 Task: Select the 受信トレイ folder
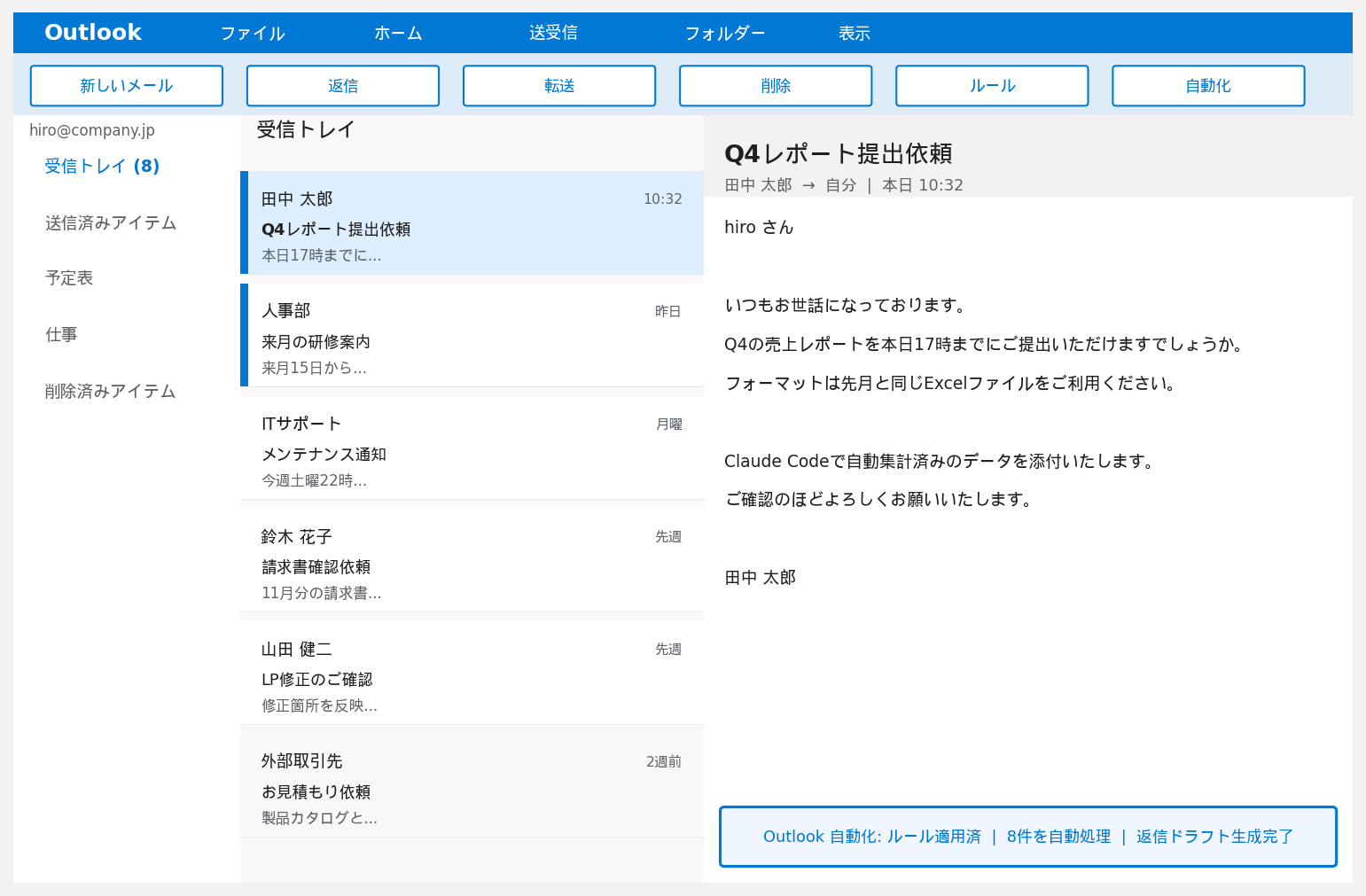pos(101,166)
